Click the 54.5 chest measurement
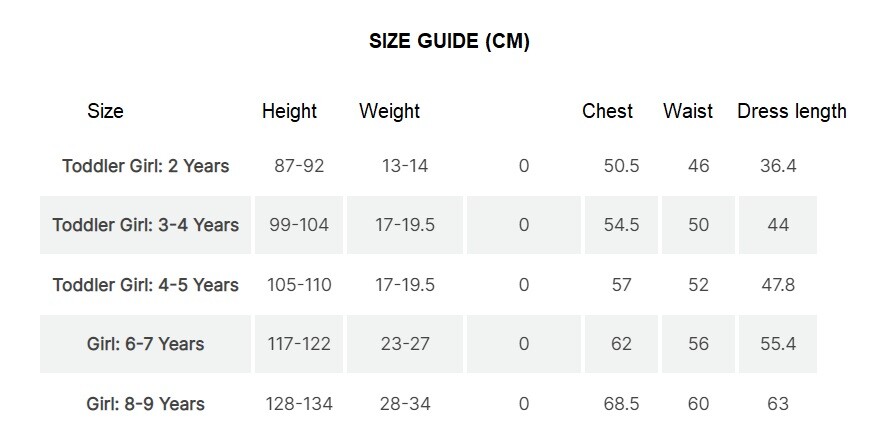The height and width of the screenshot is (424, 887). [622, 225]
